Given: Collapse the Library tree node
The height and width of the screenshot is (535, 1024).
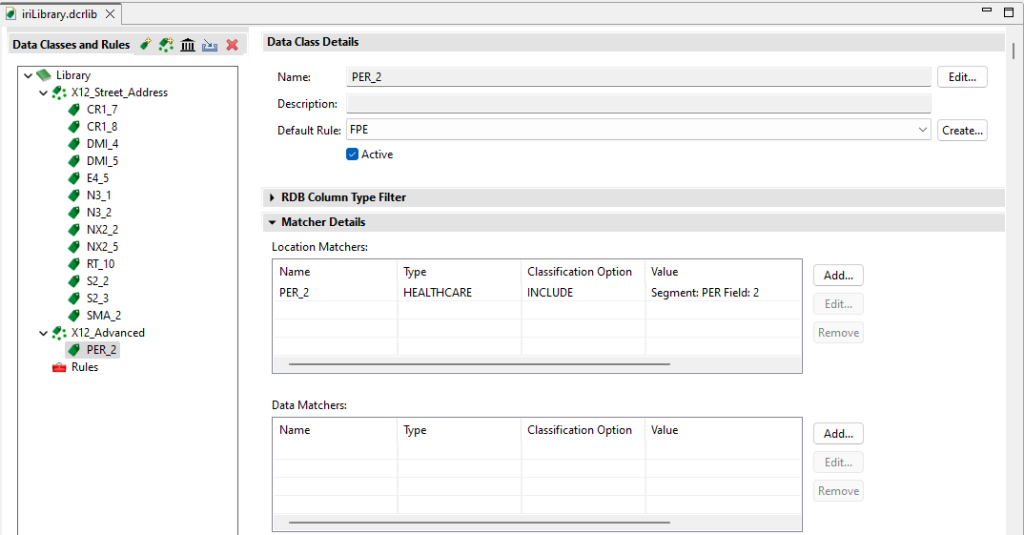Looking at the screenshot, I should [x=28, y=76].
